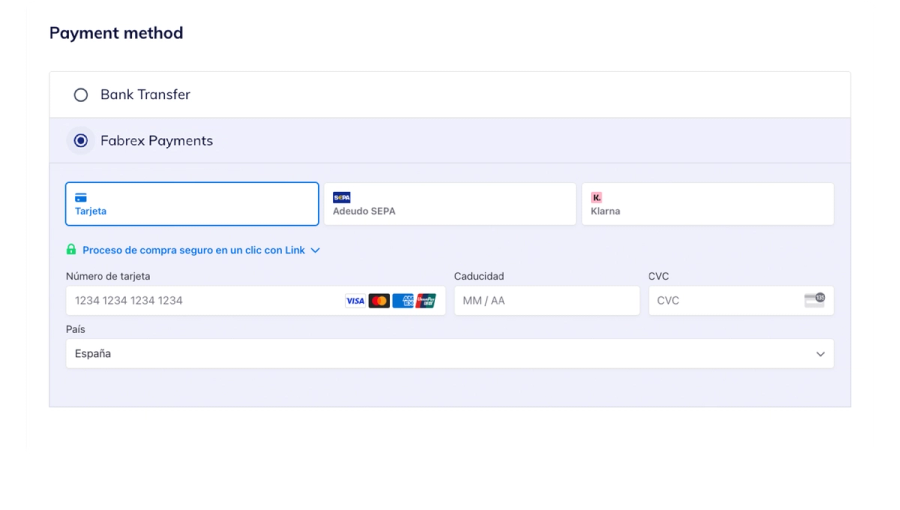Image resolution: width=900 pixels, height=510 pixels.
Task: Click the UnionPay logo
Action: 426,301
